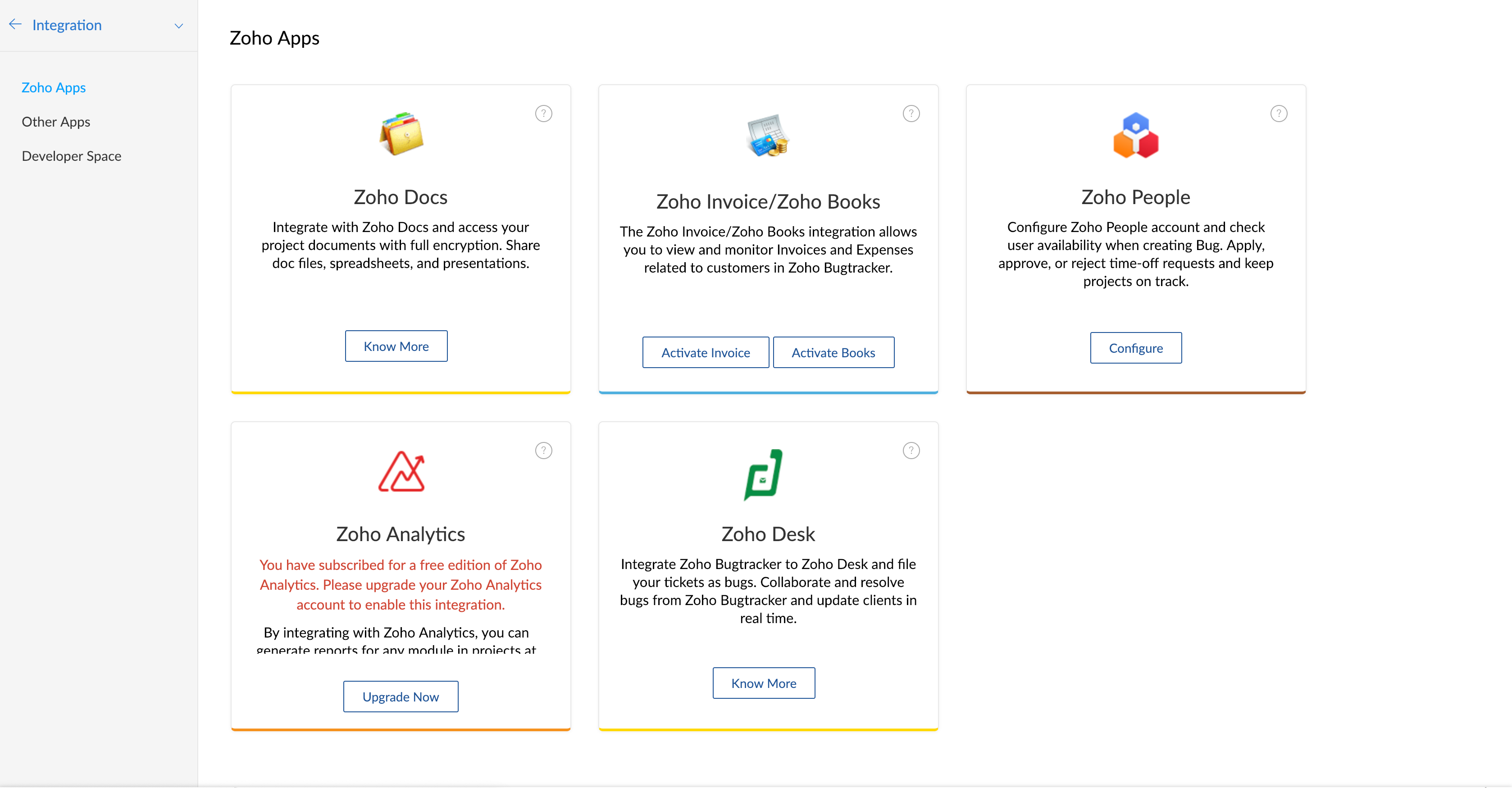Click Know More under Zoho Docs

(x=396, y=346)
